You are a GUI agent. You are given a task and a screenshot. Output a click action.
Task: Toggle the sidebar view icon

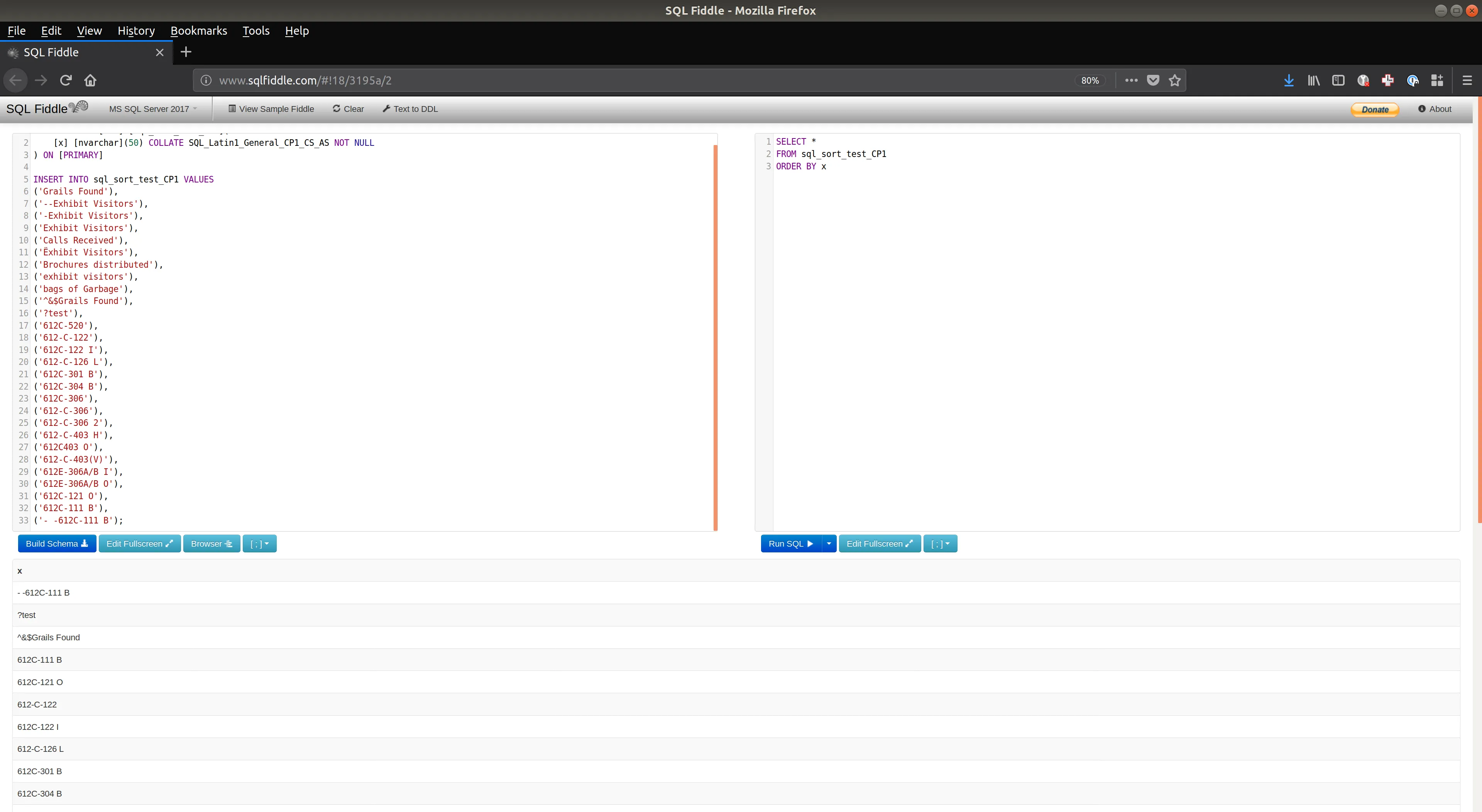tap(1338, 81)
